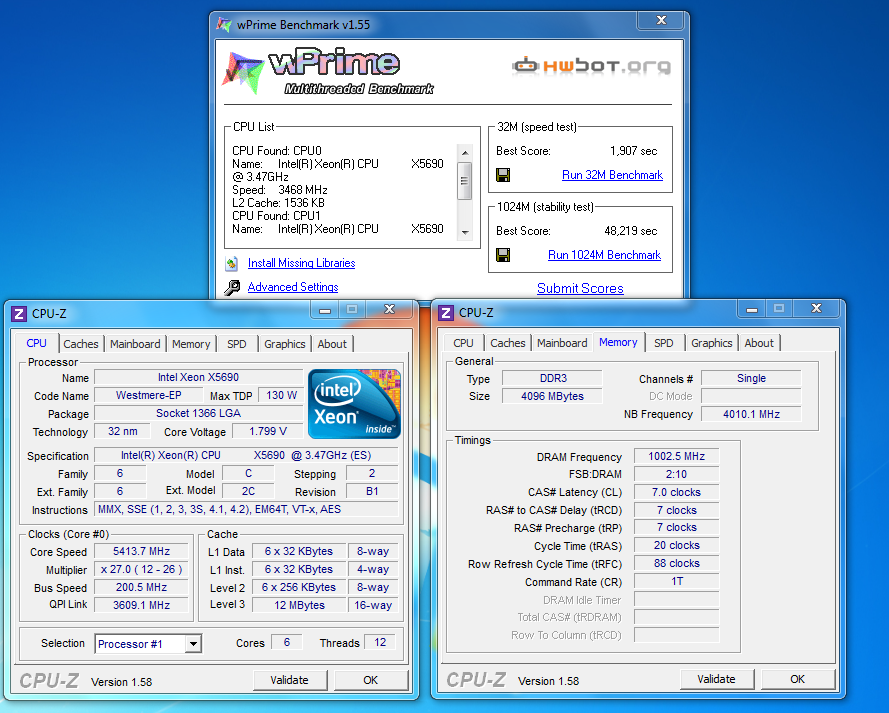
Task: Switch to Graphics tab in right CPU-Z
Action: (x=712, y=343)
